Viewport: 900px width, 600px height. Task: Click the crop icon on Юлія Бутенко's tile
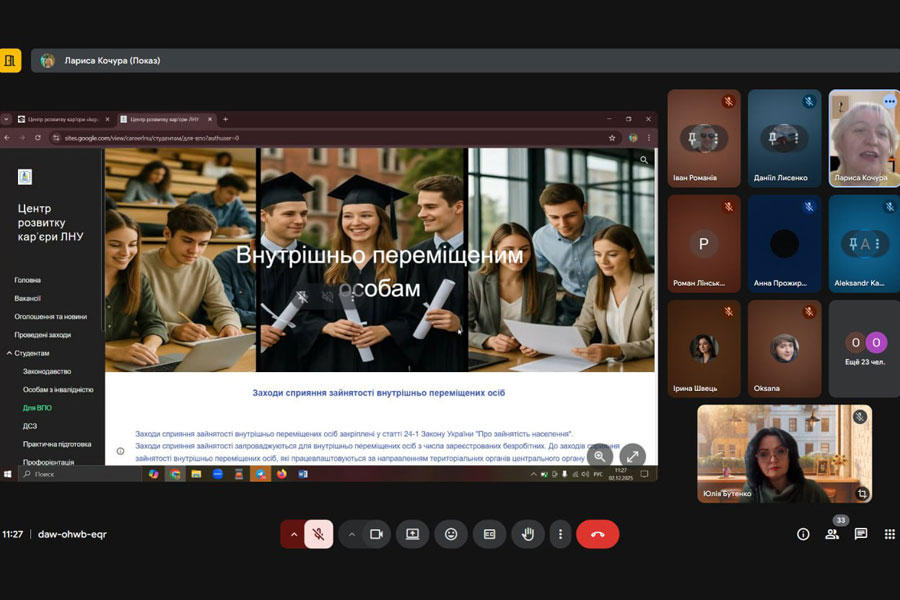pos(862,493)
